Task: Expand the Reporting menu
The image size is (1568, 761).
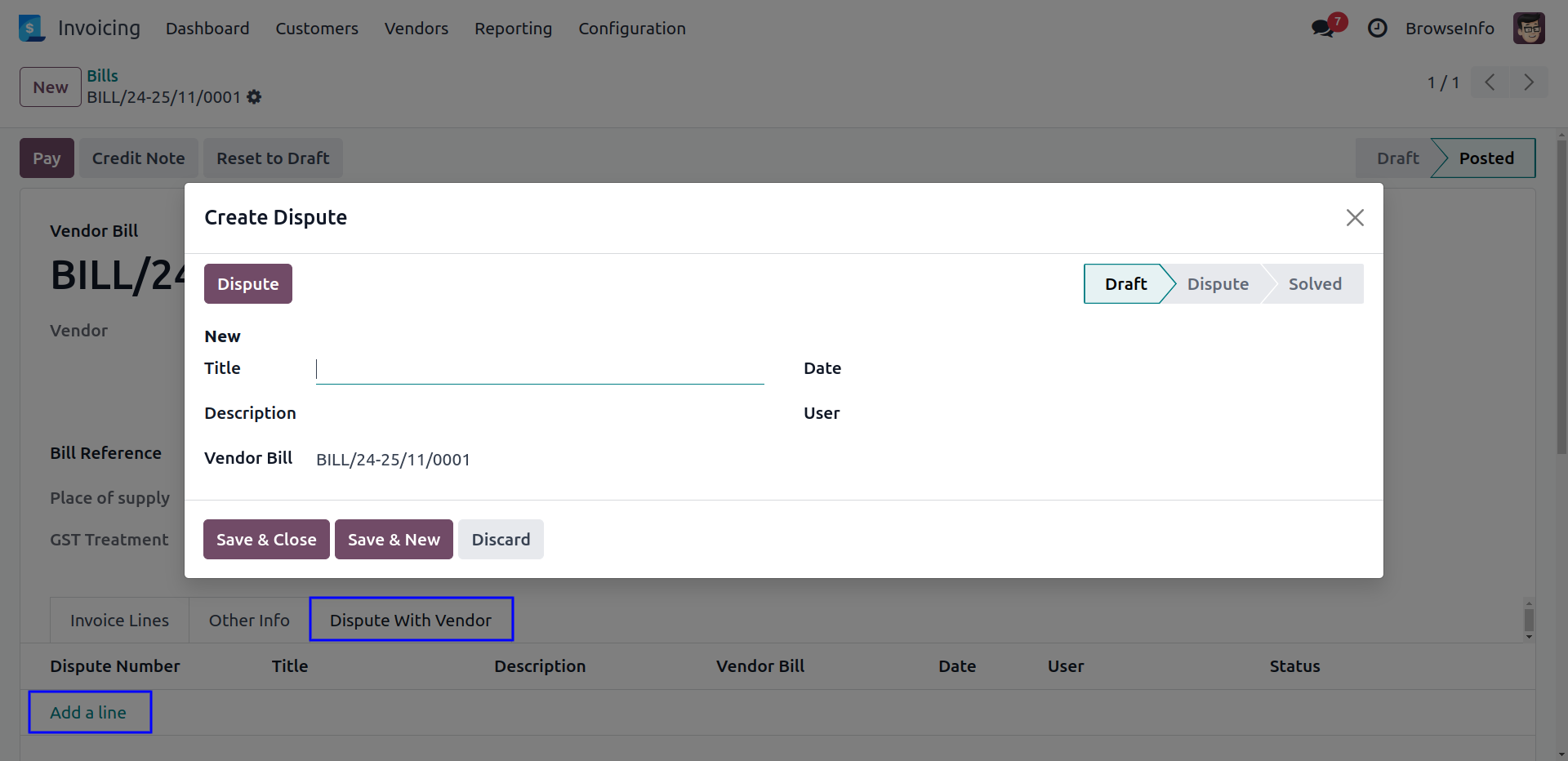Action: [513, 29]
